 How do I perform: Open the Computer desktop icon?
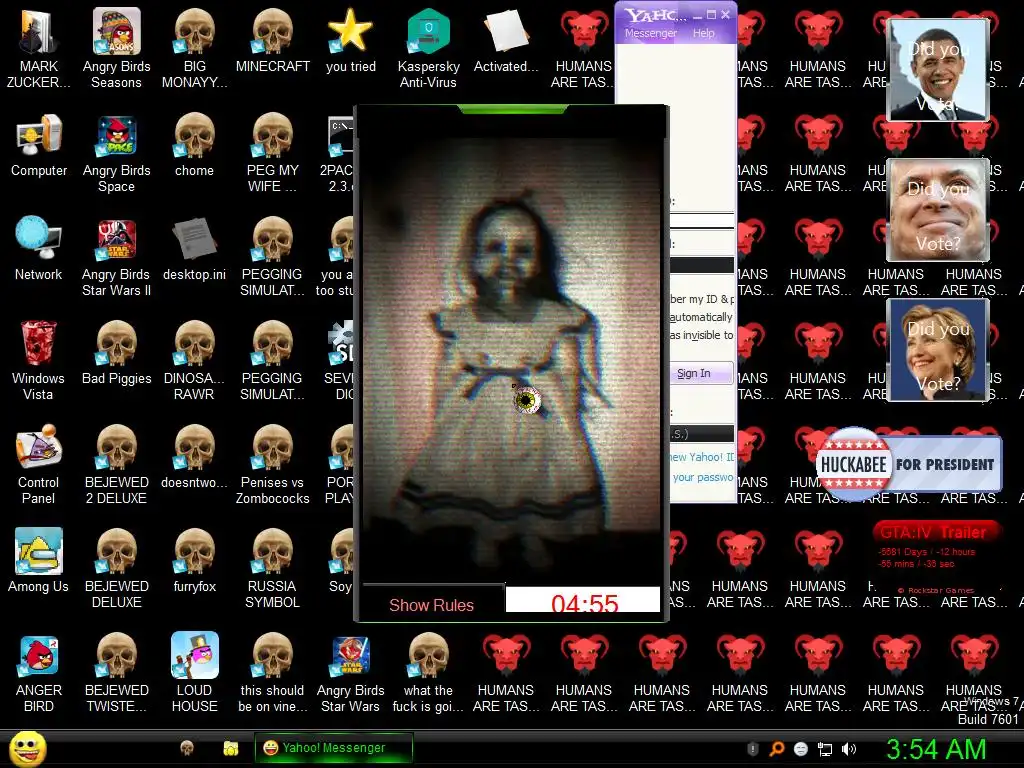[x=39, y=146]
